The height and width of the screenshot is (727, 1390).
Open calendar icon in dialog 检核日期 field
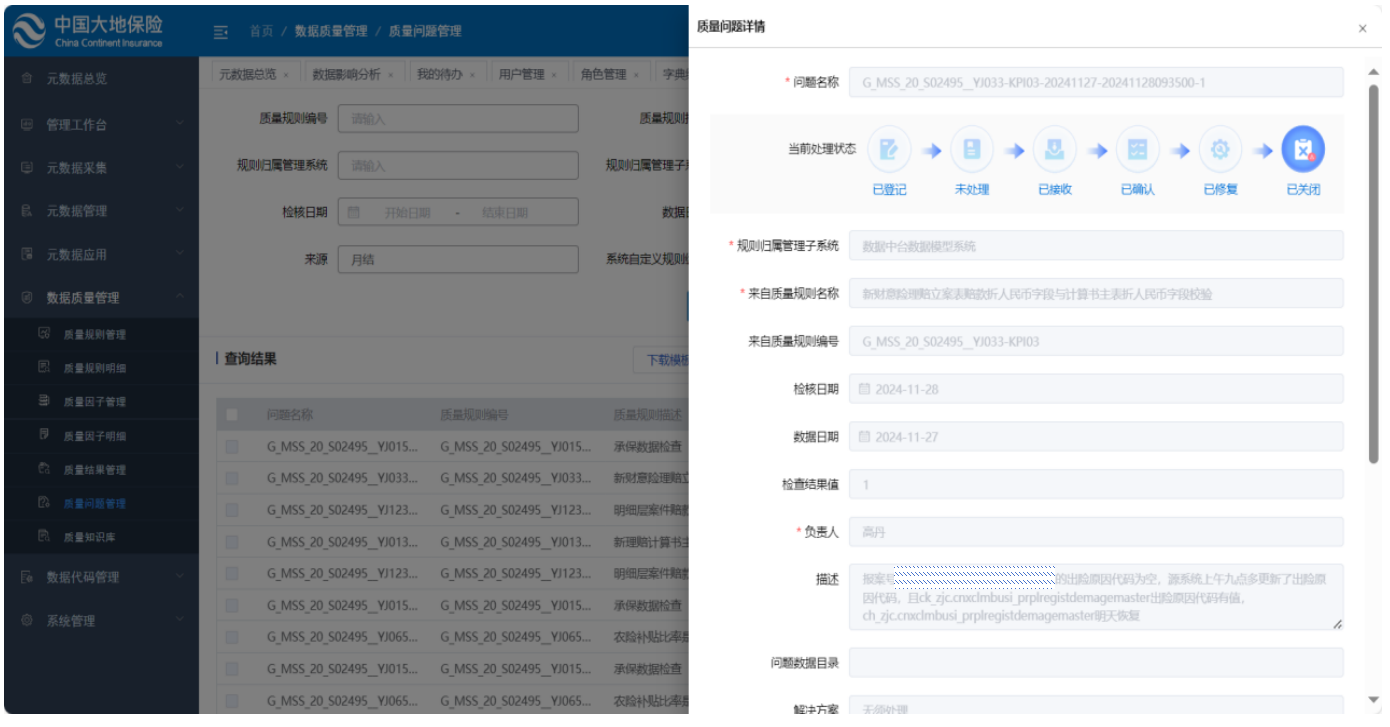[865, 389]
